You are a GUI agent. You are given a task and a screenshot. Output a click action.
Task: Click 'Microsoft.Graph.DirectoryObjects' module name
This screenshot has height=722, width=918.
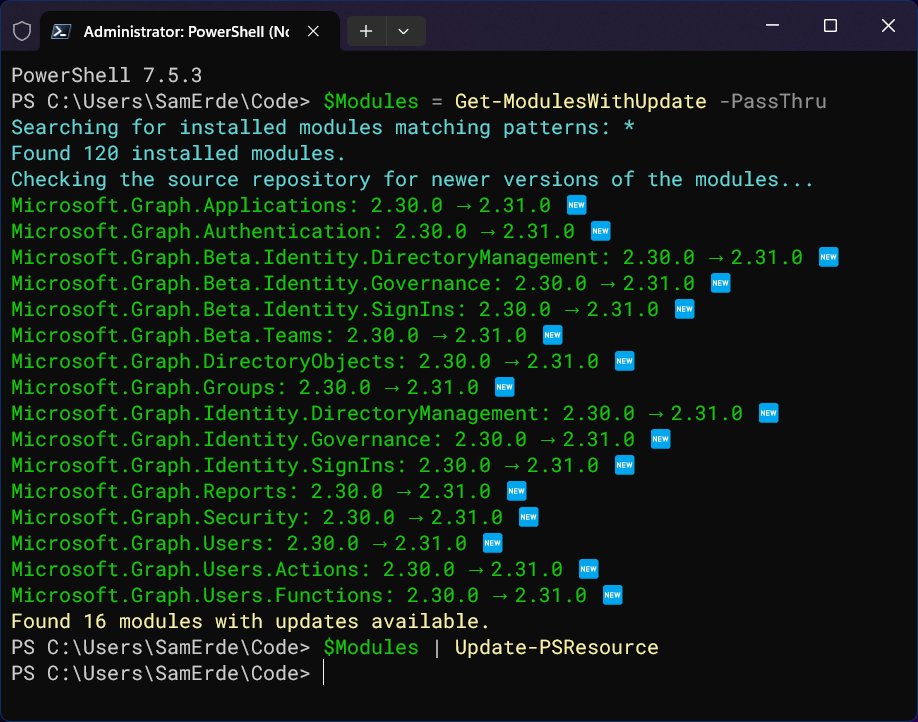point(203,361)
